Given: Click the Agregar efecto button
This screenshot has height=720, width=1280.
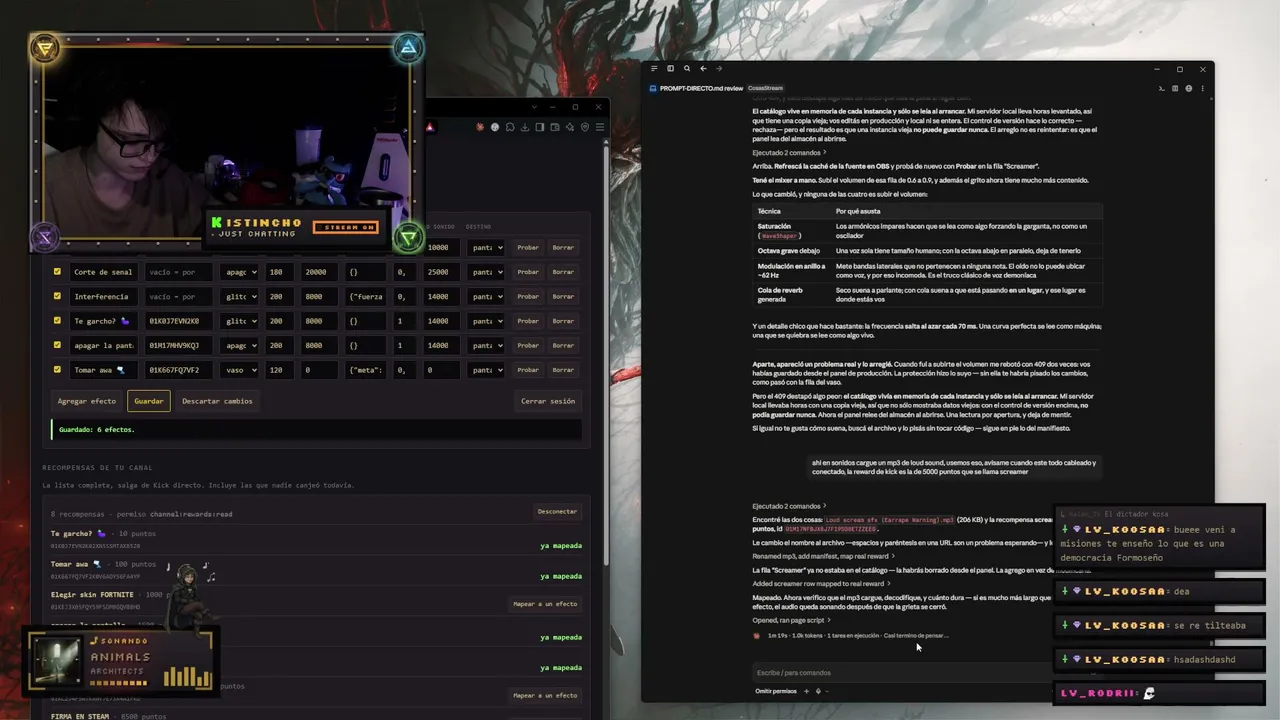Looking at the screenshot, I should [x=87, y=401].
